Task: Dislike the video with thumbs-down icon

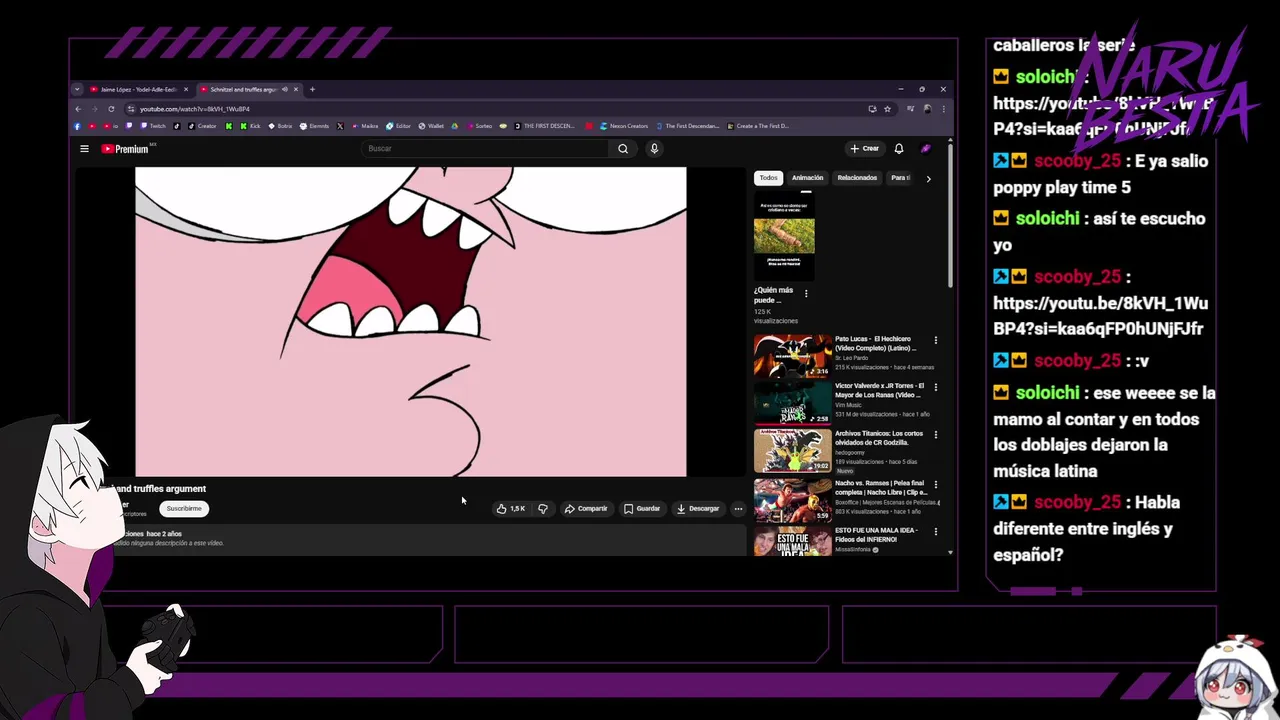Action: tap(543, 508)
